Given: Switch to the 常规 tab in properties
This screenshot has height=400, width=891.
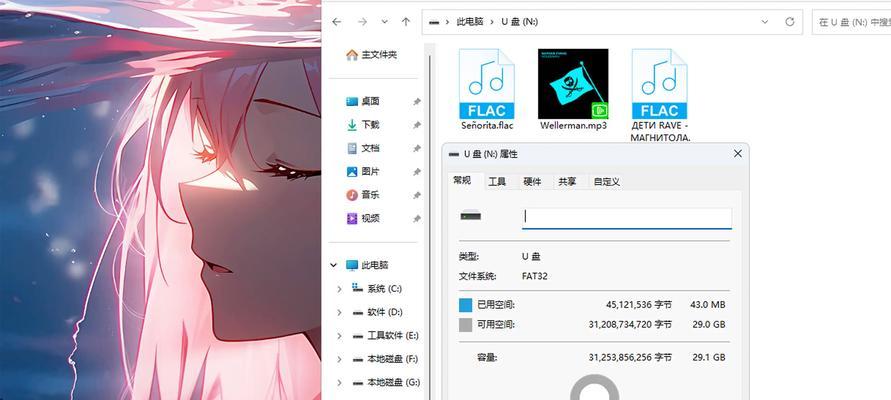Looking at the screenshot, I should tap(462, 181).
